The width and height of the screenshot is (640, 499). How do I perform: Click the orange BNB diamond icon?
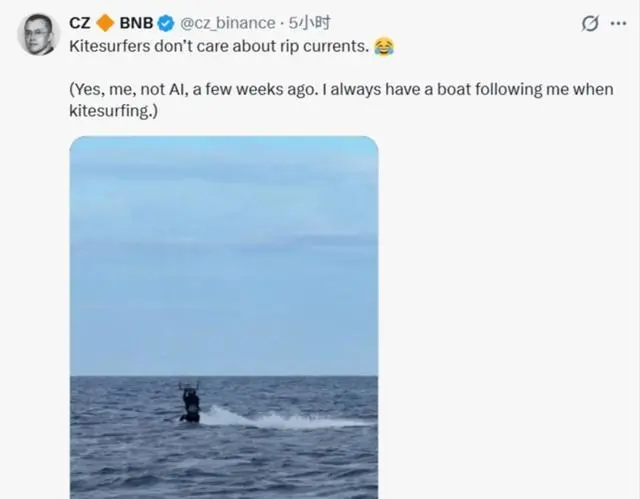pos(105,23)
